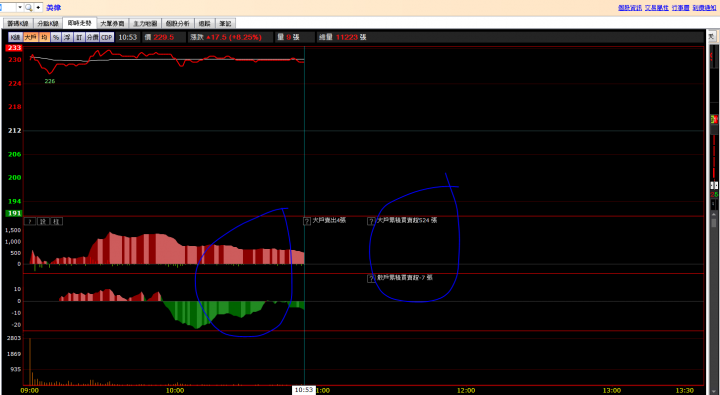Screen dimensions: 720x395
Task: Click the 10:53 time display in toolbar
Action: [x=128, y=37]
